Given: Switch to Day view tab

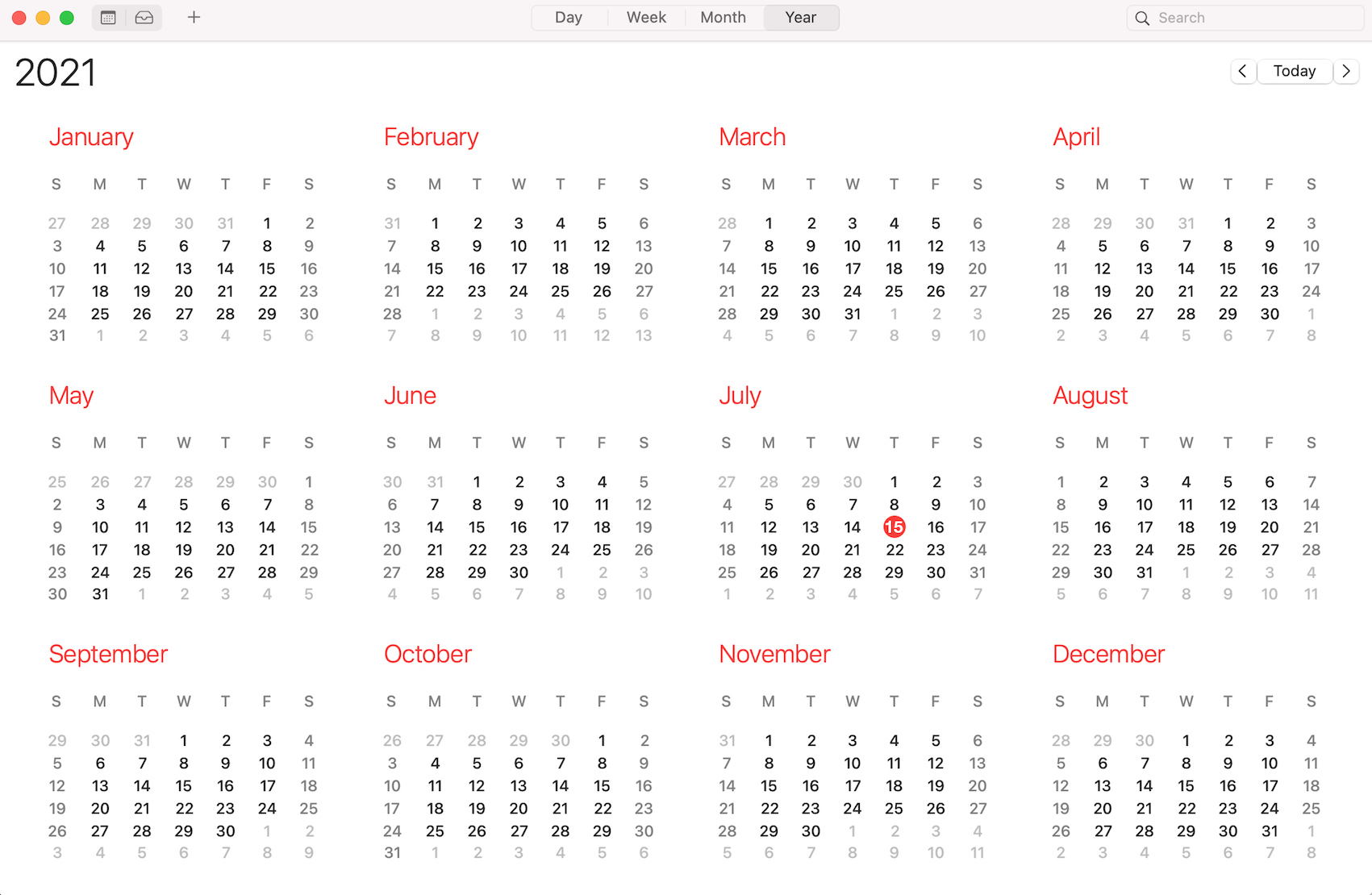Looking at the screenshot, I should pos(569,18).
